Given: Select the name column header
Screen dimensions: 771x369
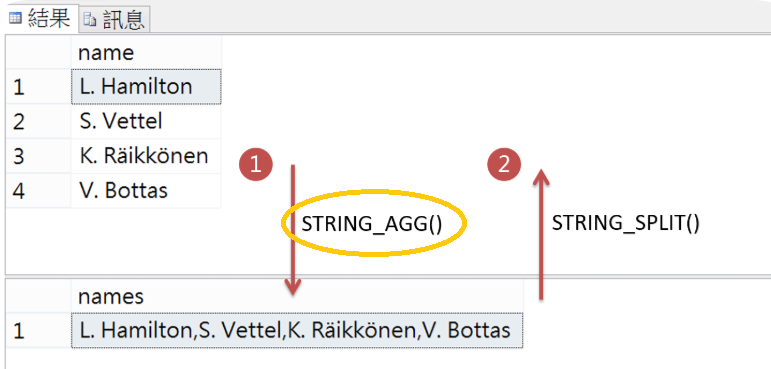Looking at the screenshot, I should (146, 52).
